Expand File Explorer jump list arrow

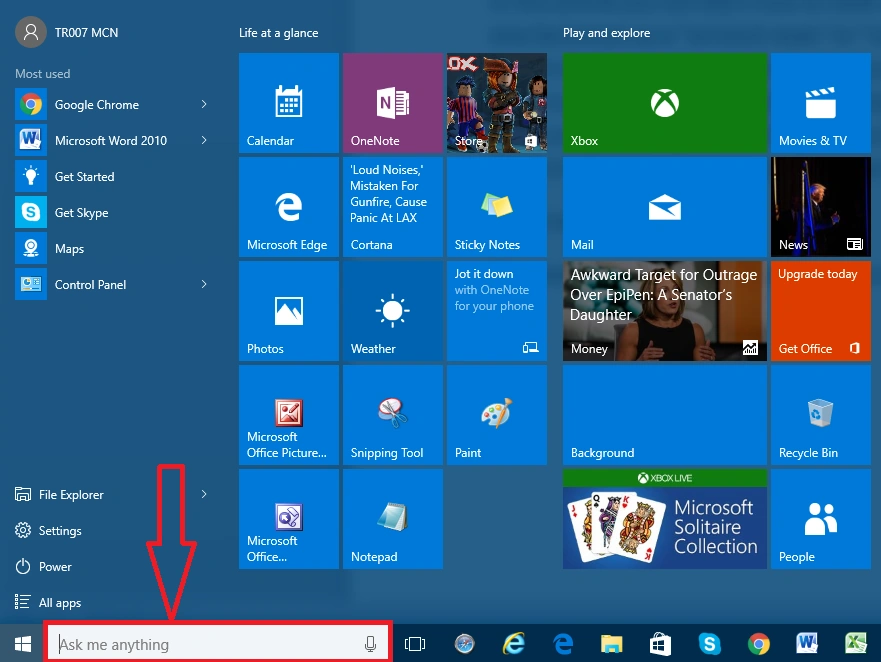click(204, 494)
